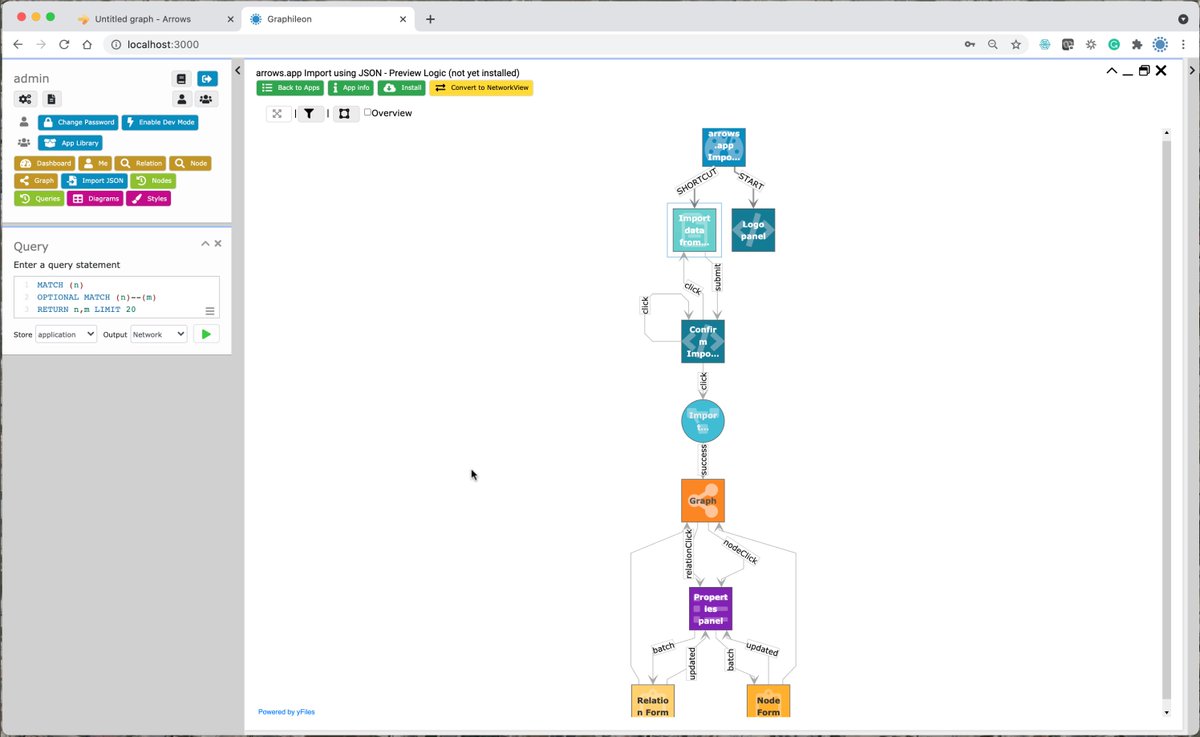Screen dimensions: 1200x737
Task: Select the Import data from node
Action: click(x=694, y=230)
